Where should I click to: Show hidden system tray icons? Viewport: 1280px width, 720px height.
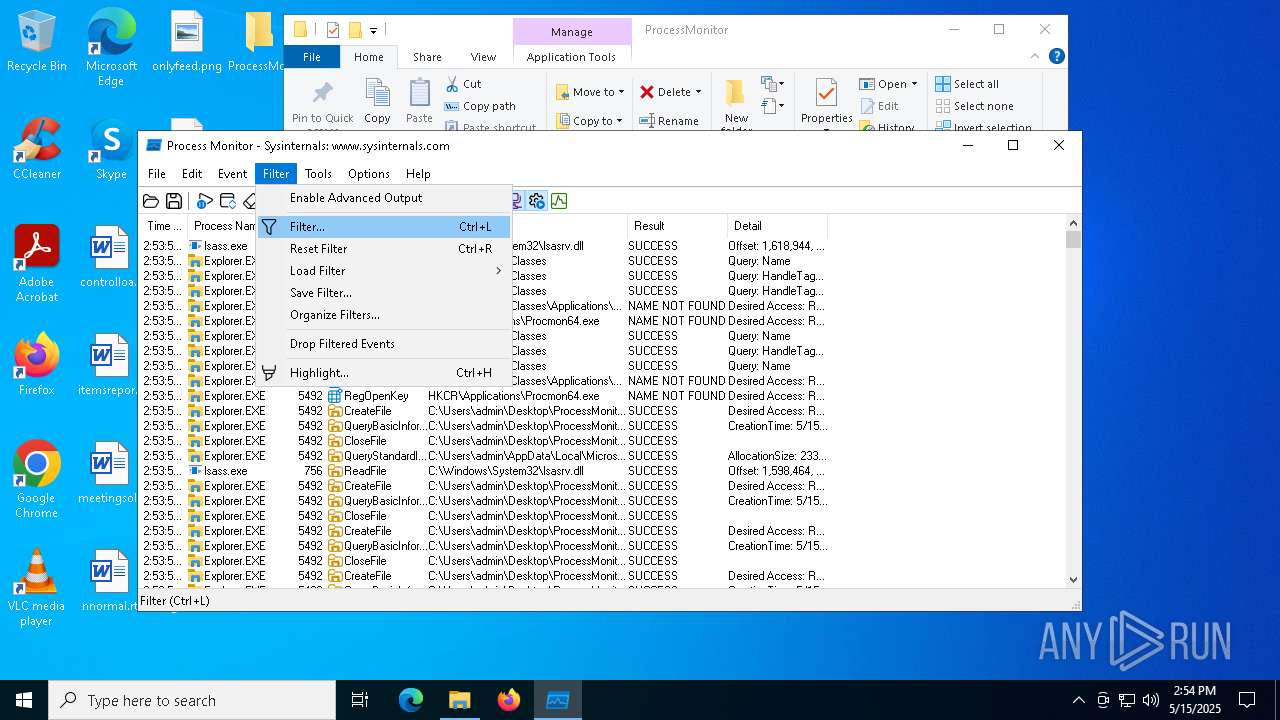tap(1078, 700)
